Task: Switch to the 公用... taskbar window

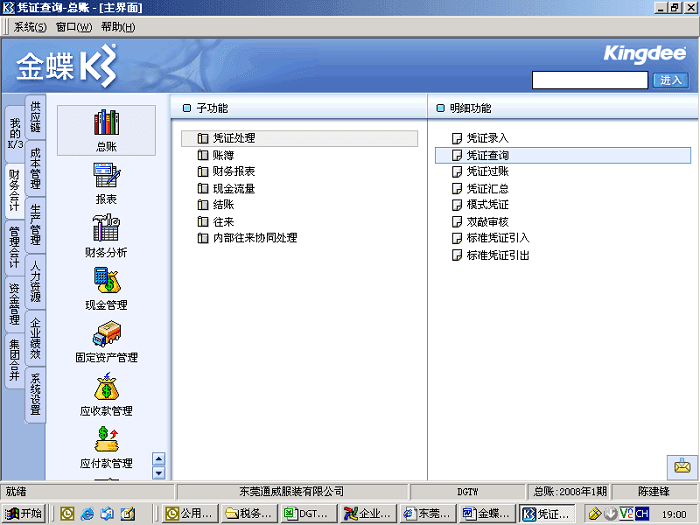Action: point(190,514)
